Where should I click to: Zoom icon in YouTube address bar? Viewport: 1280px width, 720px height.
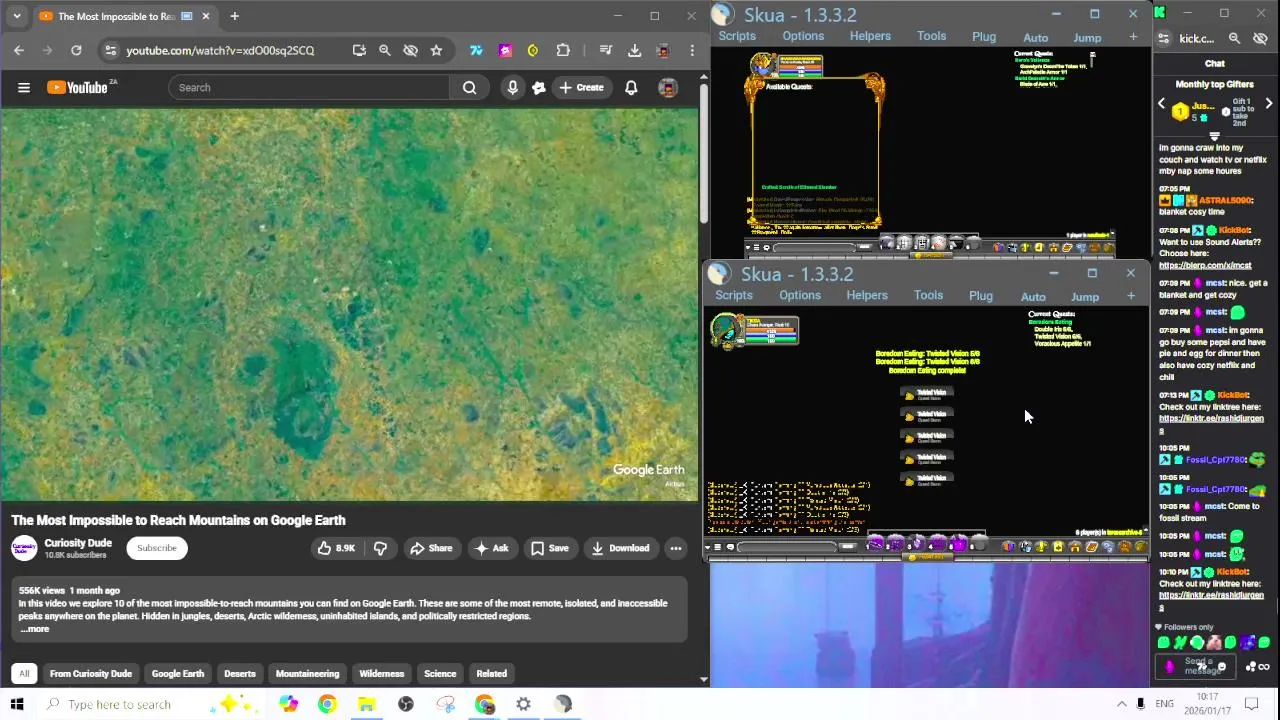[x=384, y=50]
